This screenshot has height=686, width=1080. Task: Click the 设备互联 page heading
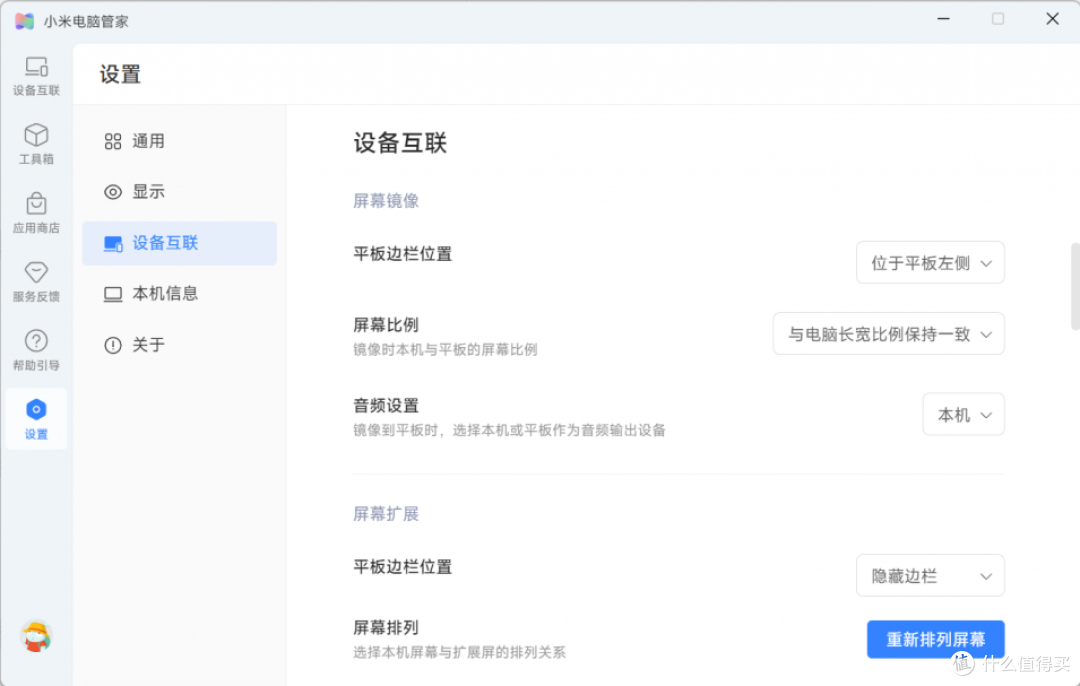click(x=400, y=143)
